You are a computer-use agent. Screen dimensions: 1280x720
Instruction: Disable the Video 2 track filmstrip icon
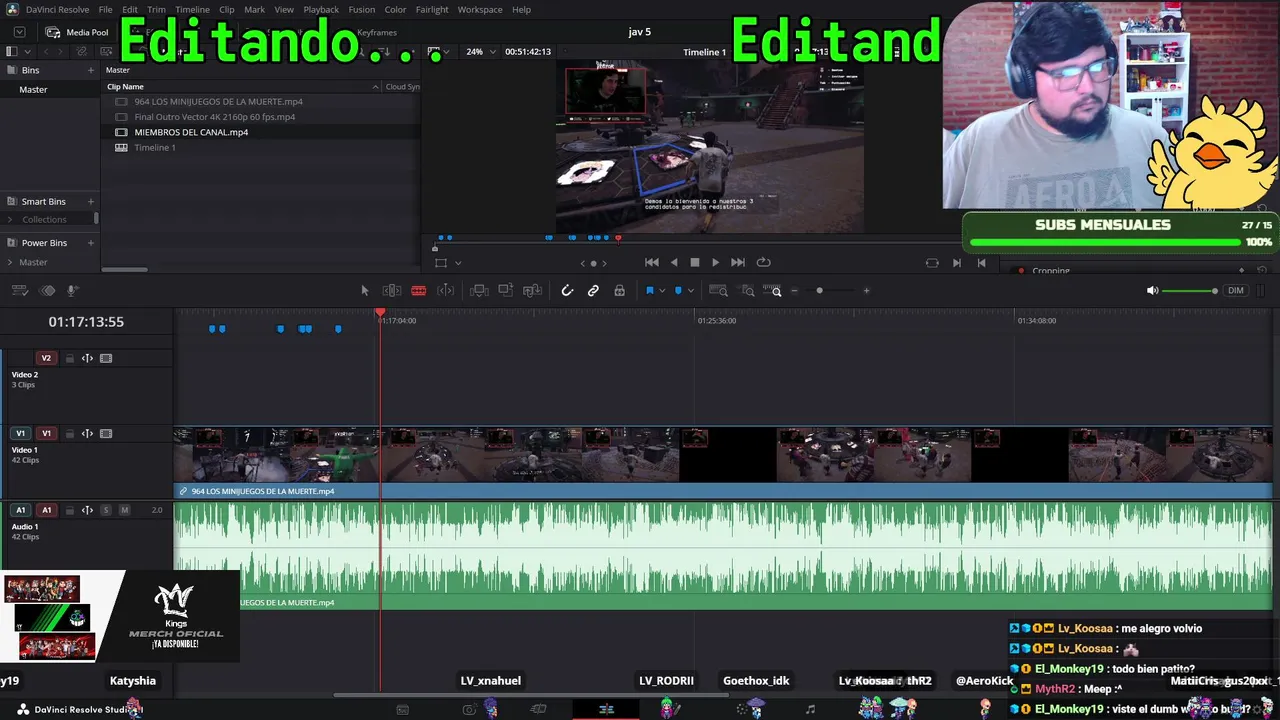(x=106, y=358)
